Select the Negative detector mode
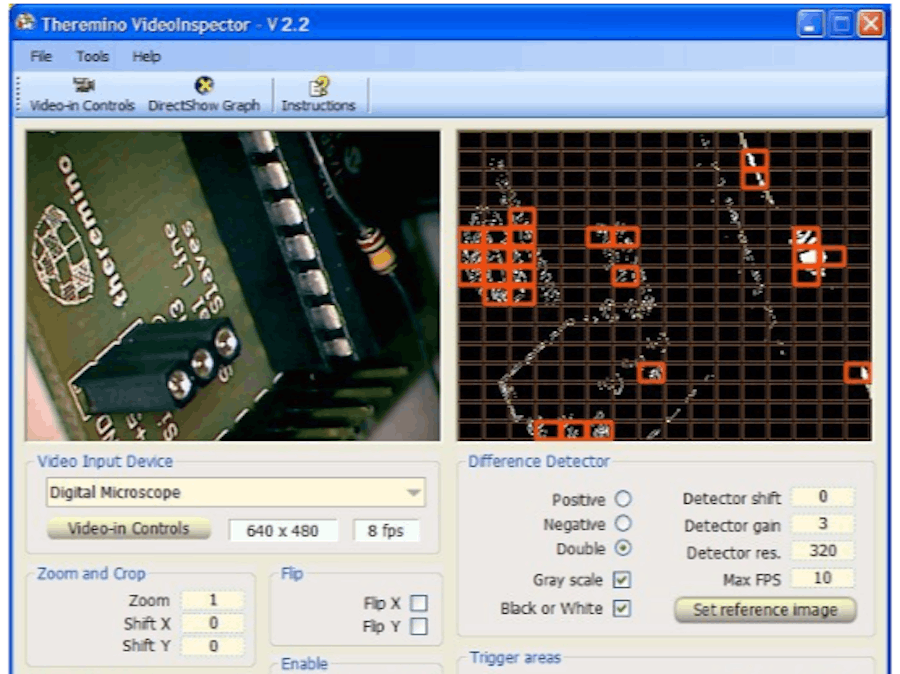900x674 pixels. tap(623, 523)
